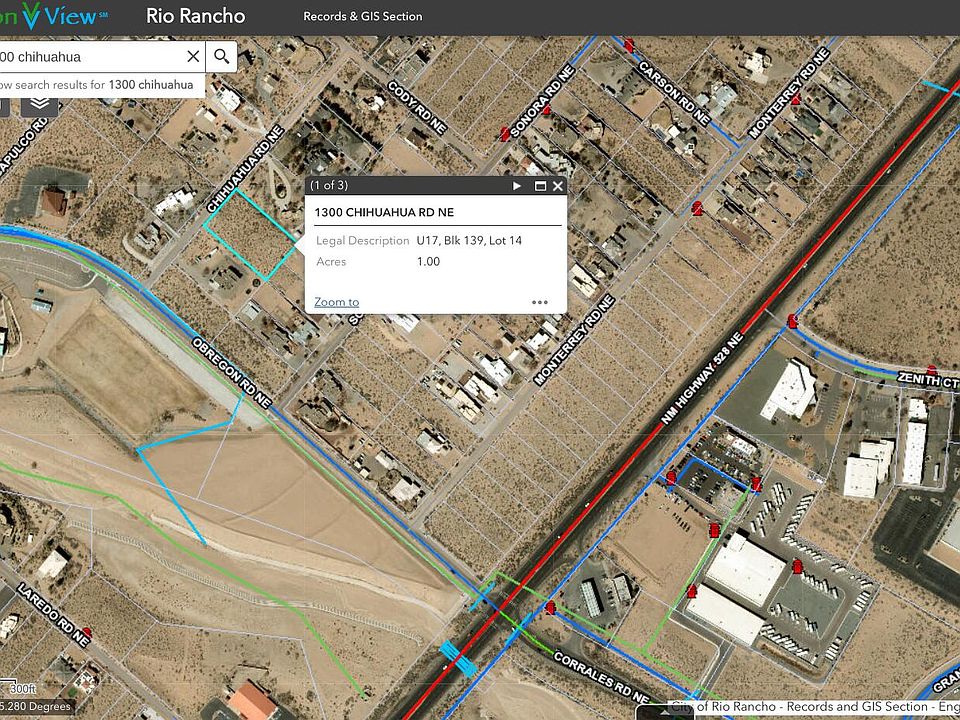960x720 pixels.
Task: Click fire hydrant on Sonora Rd NE
Action: pos(504,133)
